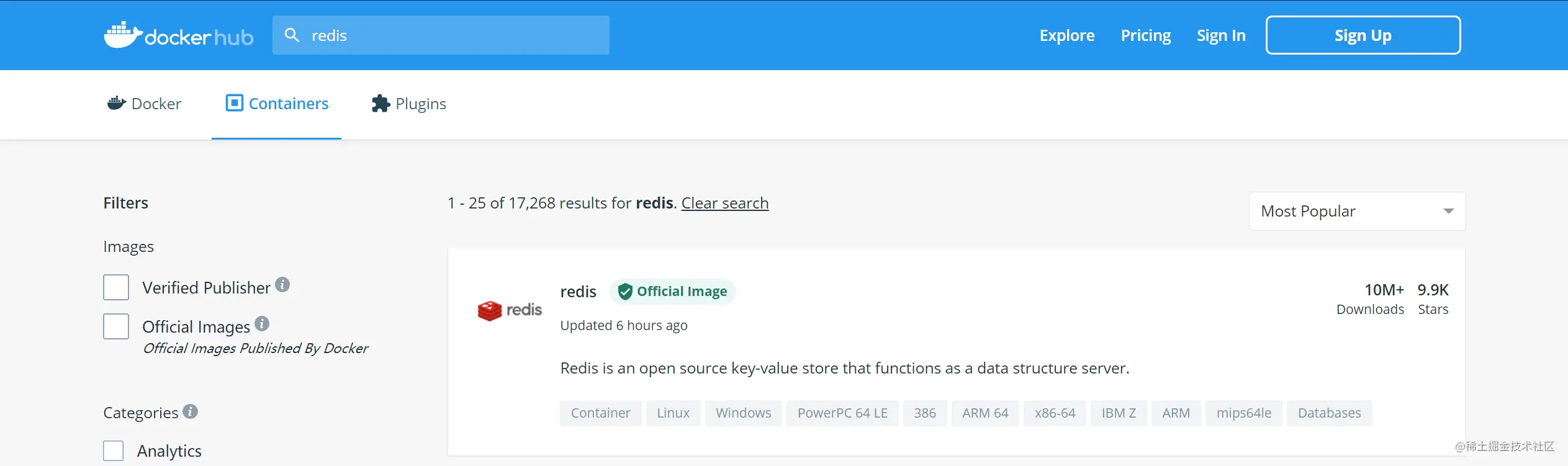Click the Linux tag
This screenshot has width=1568, height=466.
[x=673, y=413]
